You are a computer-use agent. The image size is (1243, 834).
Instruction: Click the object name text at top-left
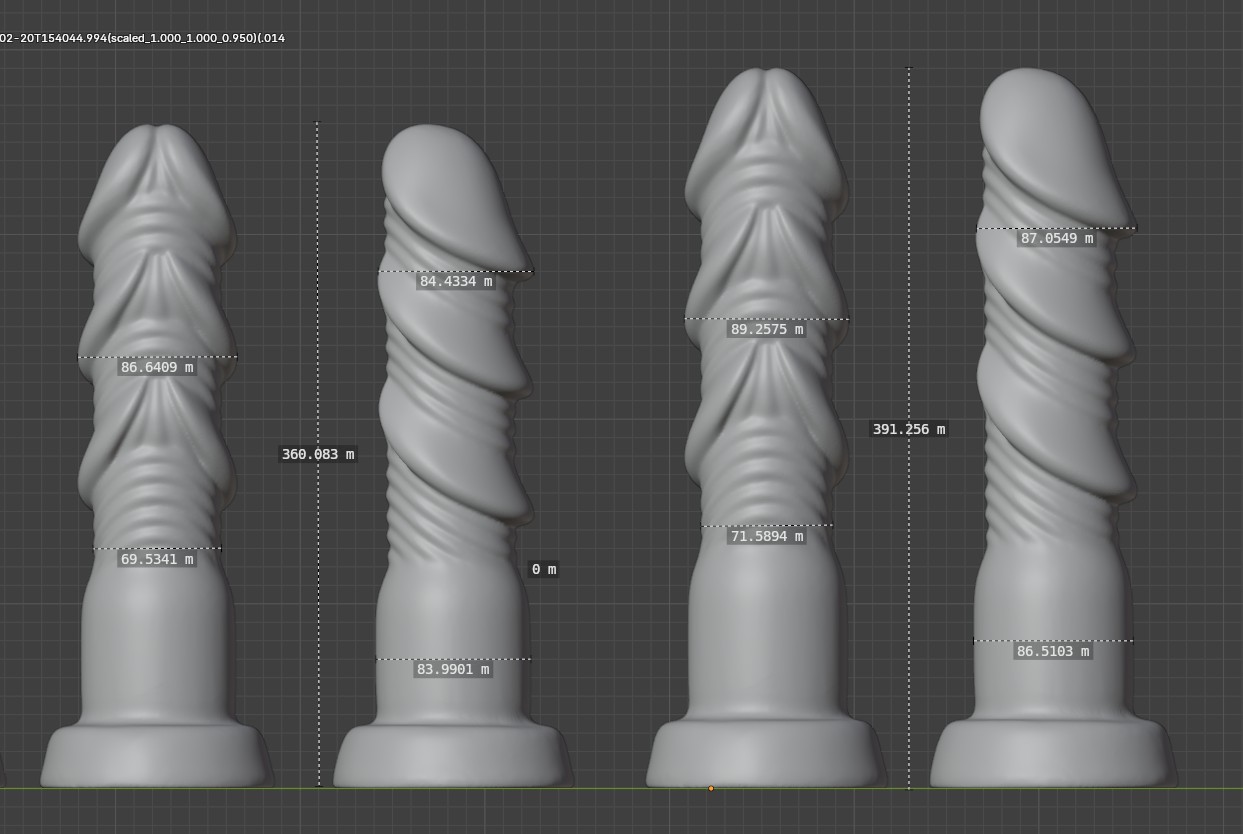tap(142, 38)
